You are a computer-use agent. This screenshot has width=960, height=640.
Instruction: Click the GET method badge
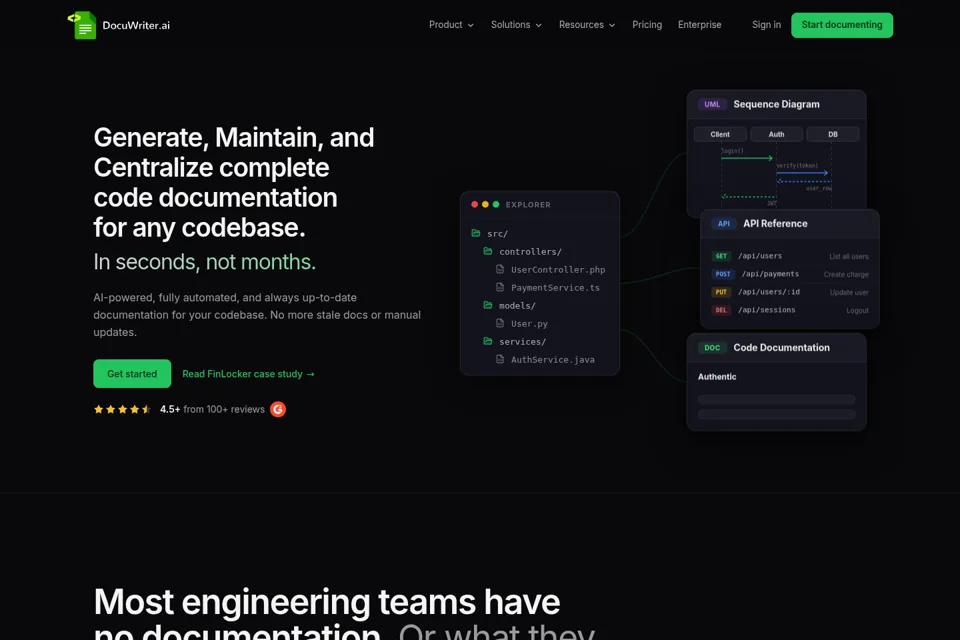pos(721,256)
